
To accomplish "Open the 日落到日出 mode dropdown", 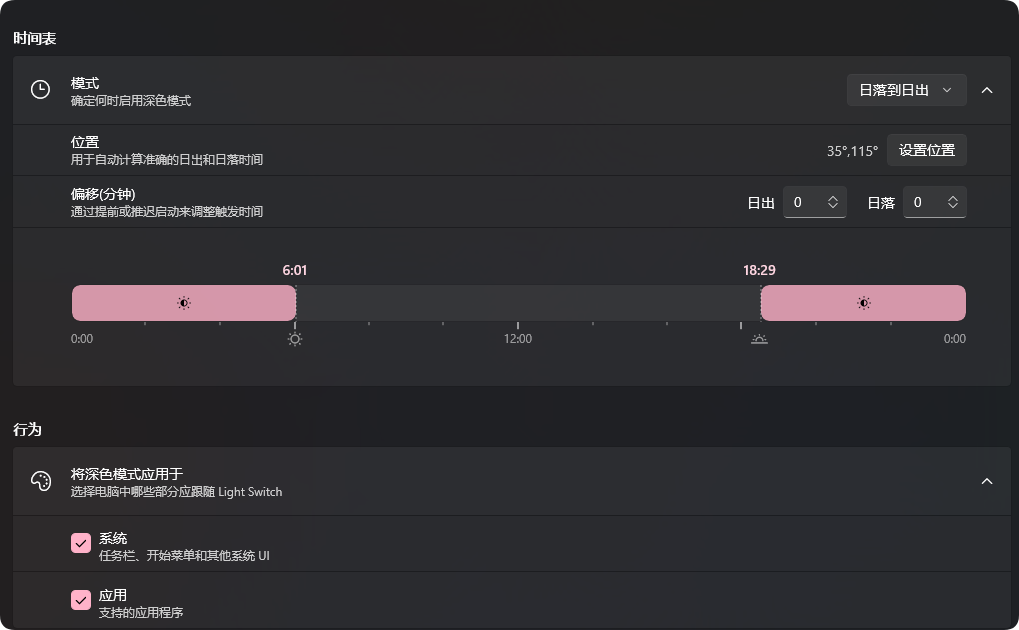I will click(x=907, y=90).
